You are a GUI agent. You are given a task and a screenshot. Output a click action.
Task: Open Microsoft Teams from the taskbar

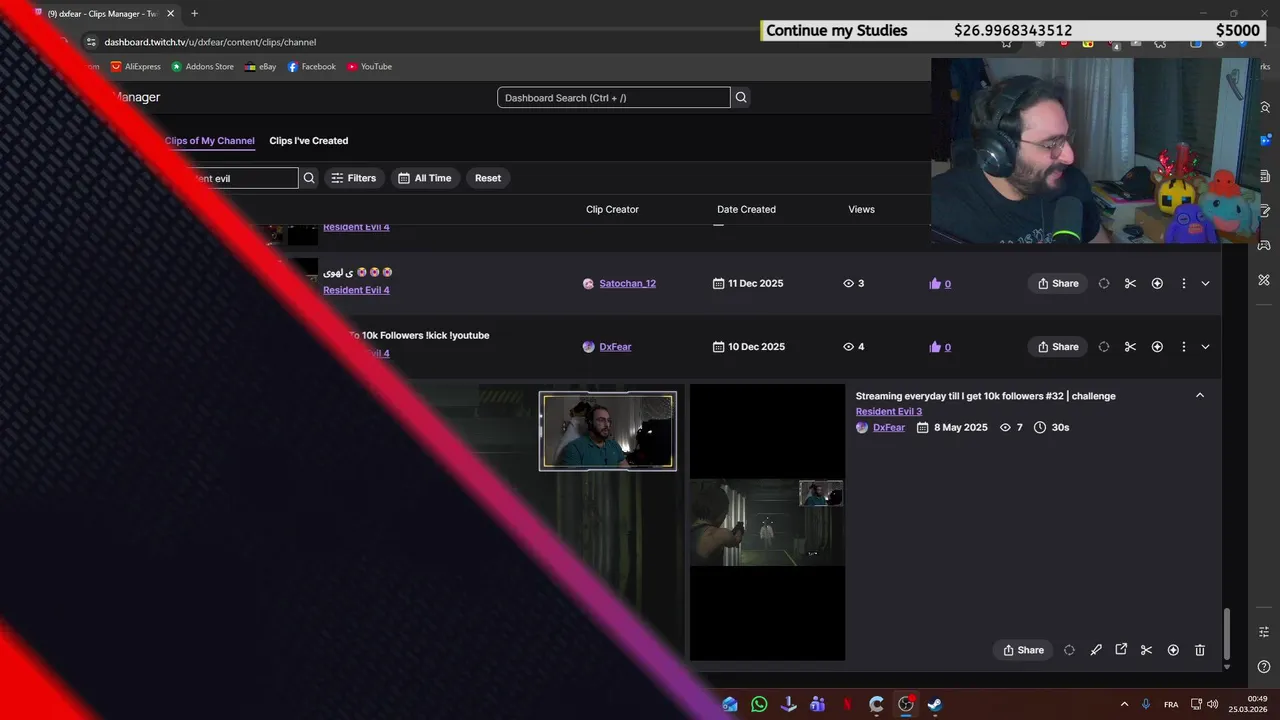[x=818, y=704]
